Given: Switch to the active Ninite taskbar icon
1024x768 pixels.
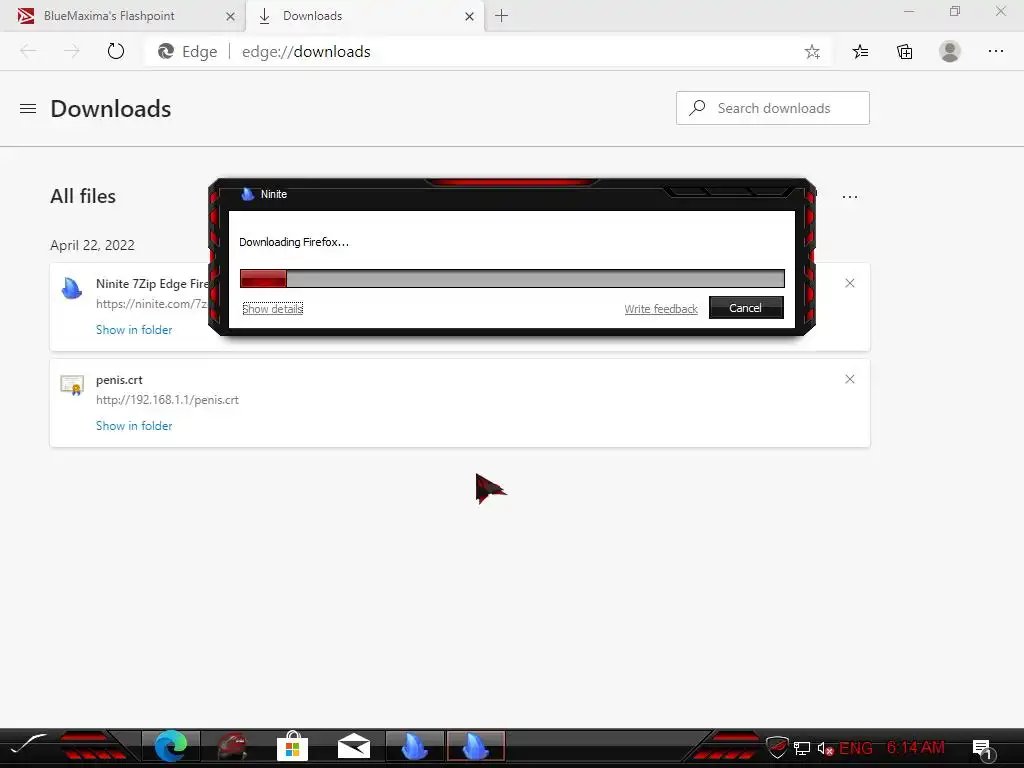Looking at the screenshot, I should click(x=475, y=746).
